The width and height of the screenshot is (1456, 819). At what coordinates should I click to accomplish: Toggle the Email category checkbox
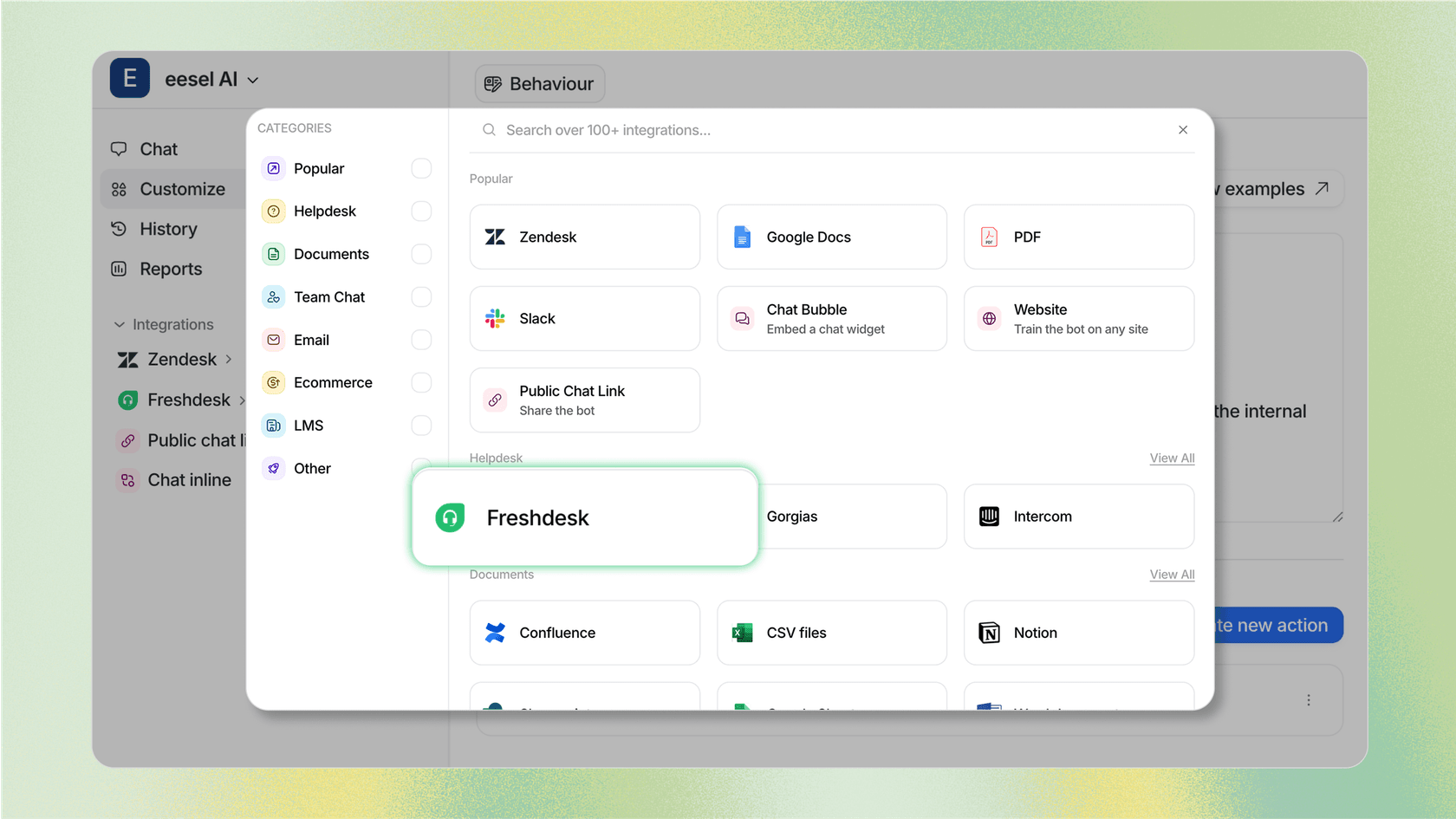pos(421,340)
